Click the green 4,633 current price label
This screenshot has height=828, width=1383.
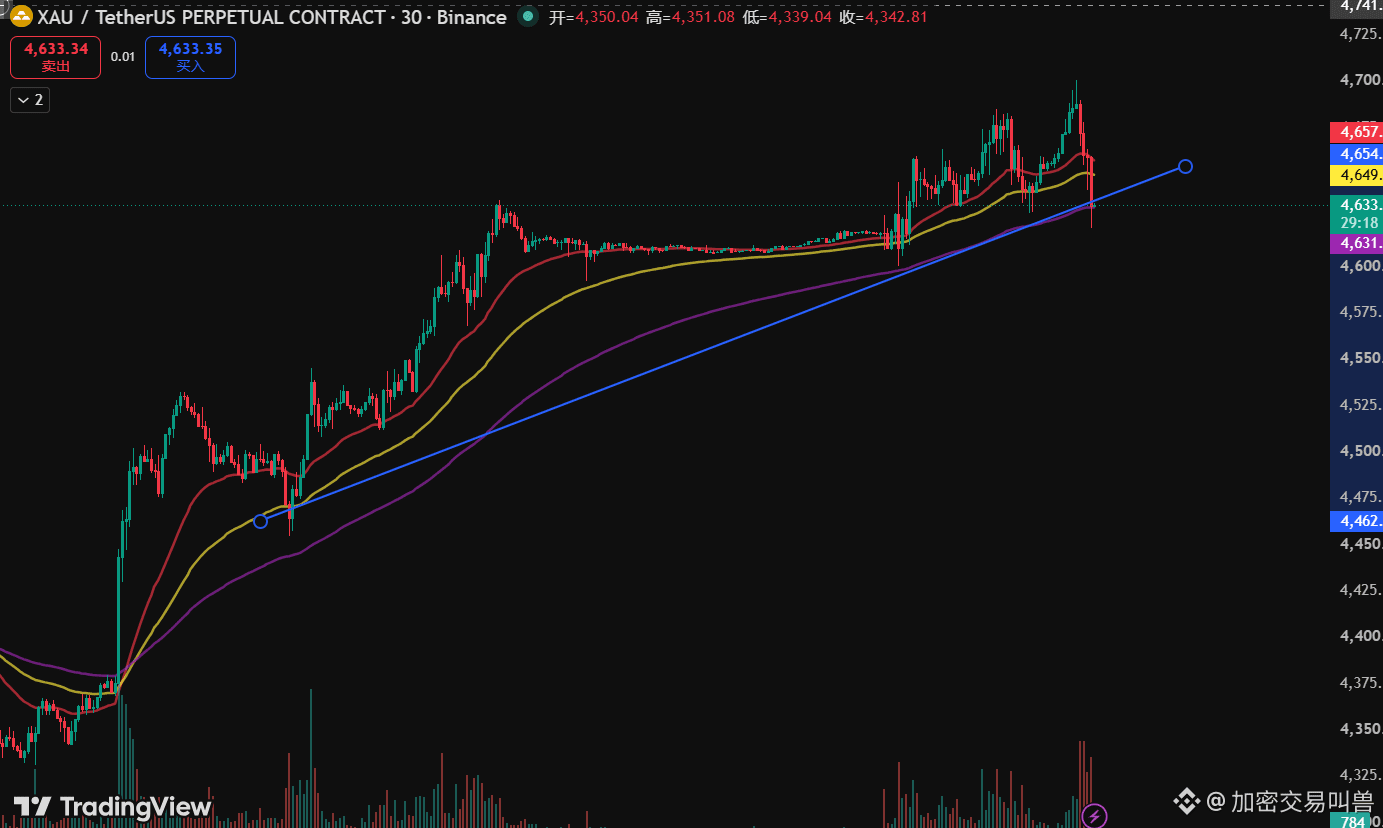tap(1356, 204)
